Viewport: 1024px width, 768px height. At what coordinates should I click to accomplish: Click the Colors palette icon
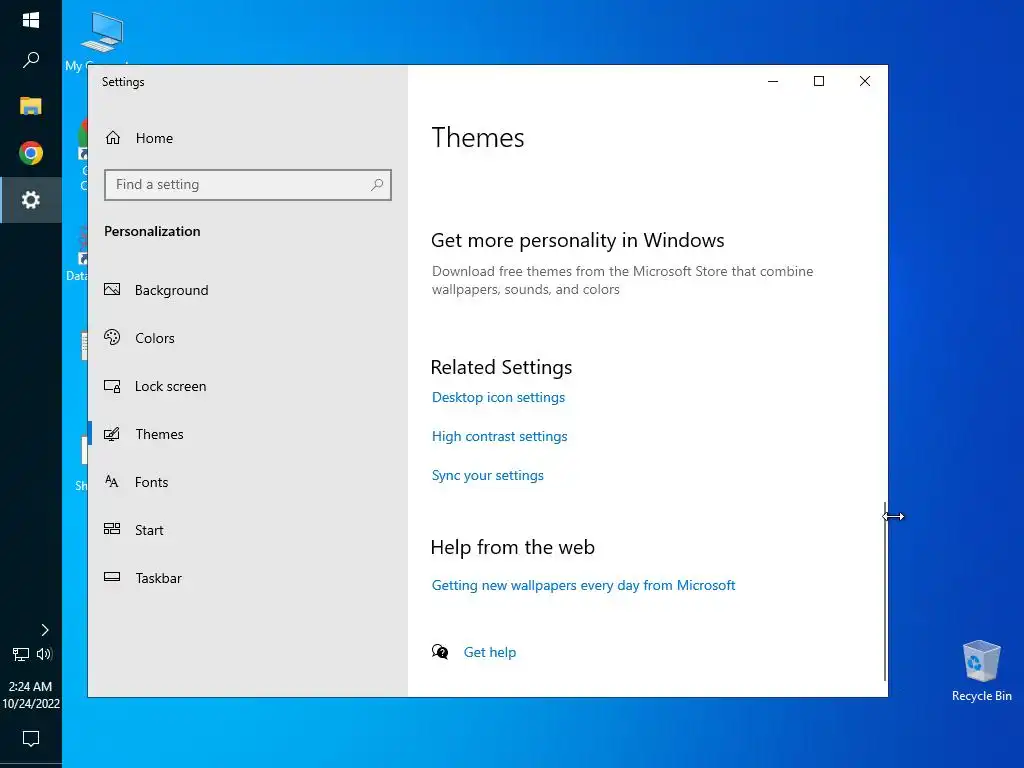(112, 337)
